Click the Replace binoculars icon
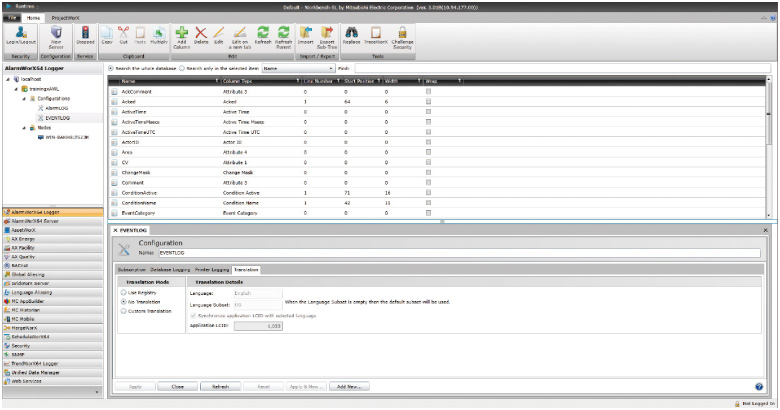Screen dimensions: 780x410 (x=351, y=33)
